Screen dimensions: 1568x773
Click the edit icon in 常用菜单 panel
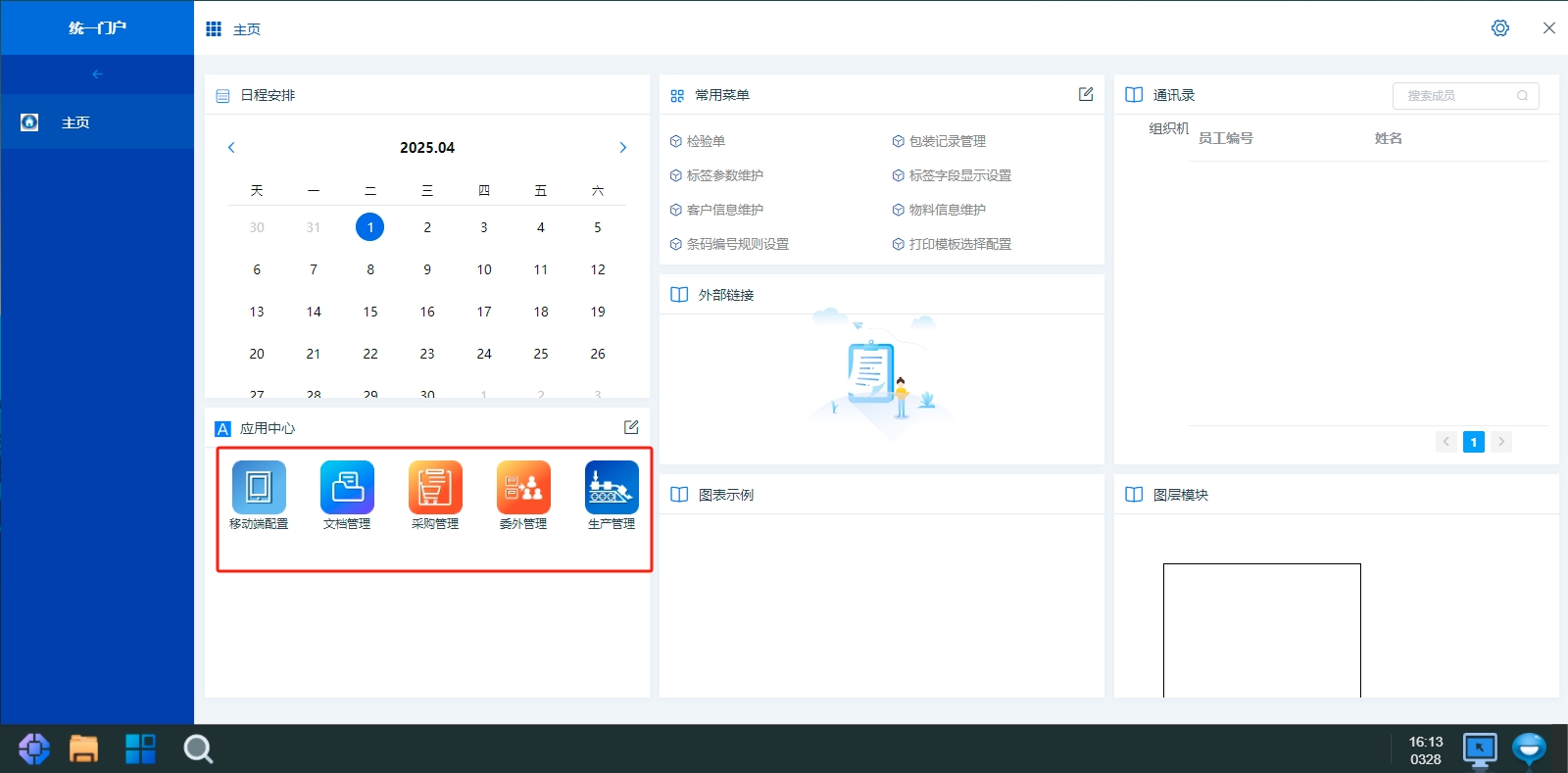click(1086, 94)
